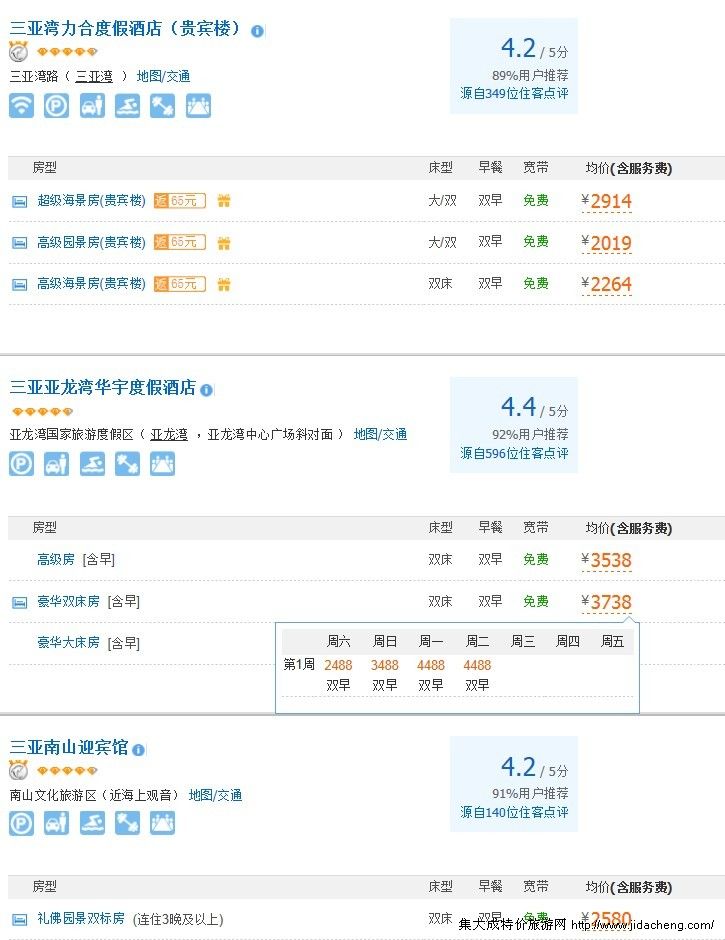The height and width of the screenshot is (940, 725).
Task: Select Sunday price 3488 in the calendar popup
Action: [x=385, y=665]
